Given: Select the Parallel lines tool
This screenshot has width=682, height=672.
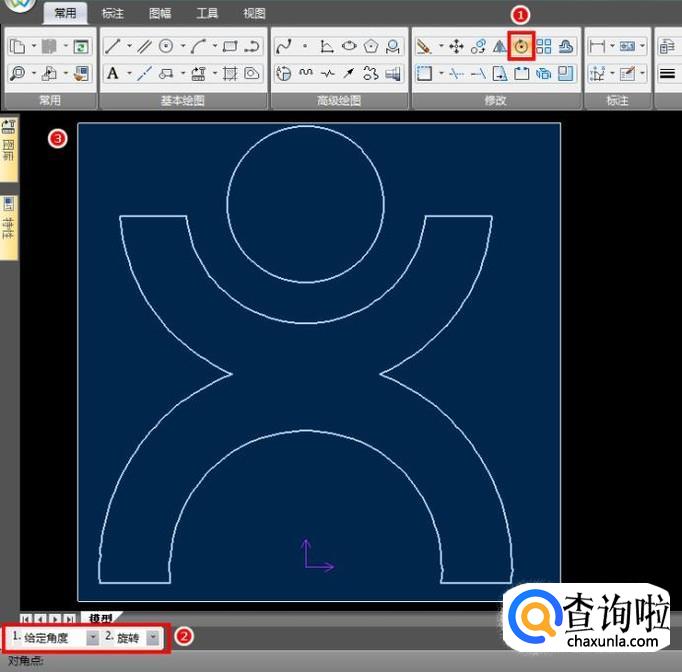Looking at the screenshot, I should tap(145, 46).
